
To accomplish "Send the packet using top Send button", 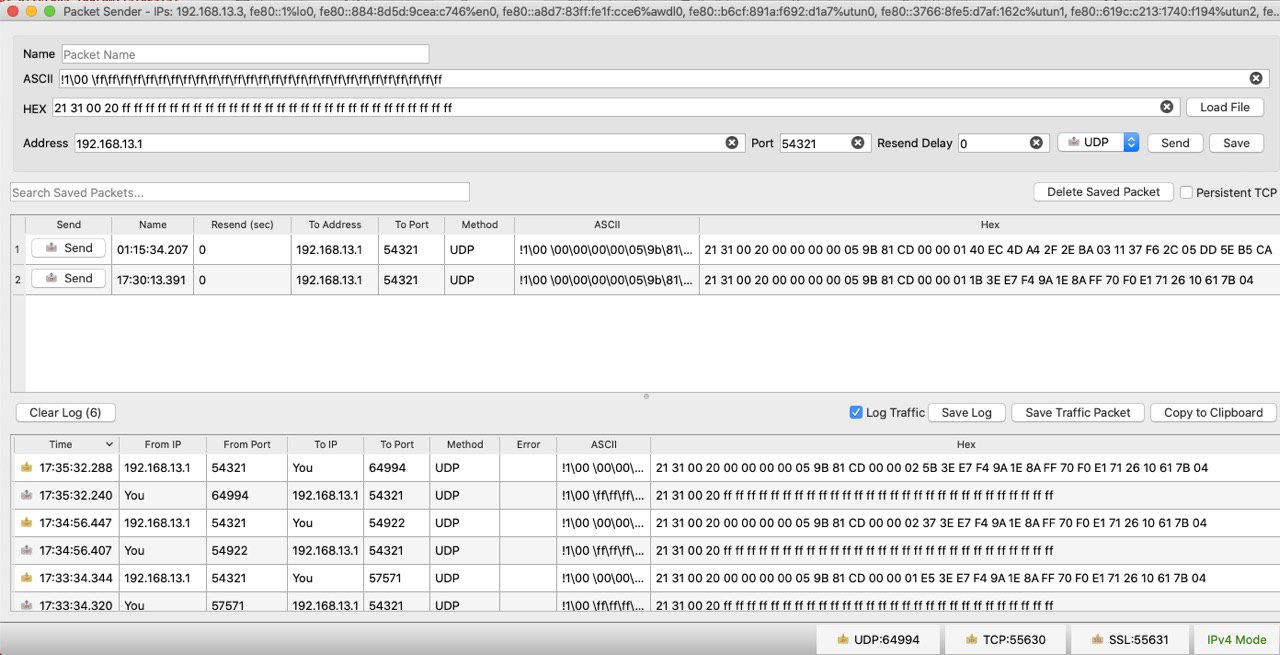I will 1175,143.
